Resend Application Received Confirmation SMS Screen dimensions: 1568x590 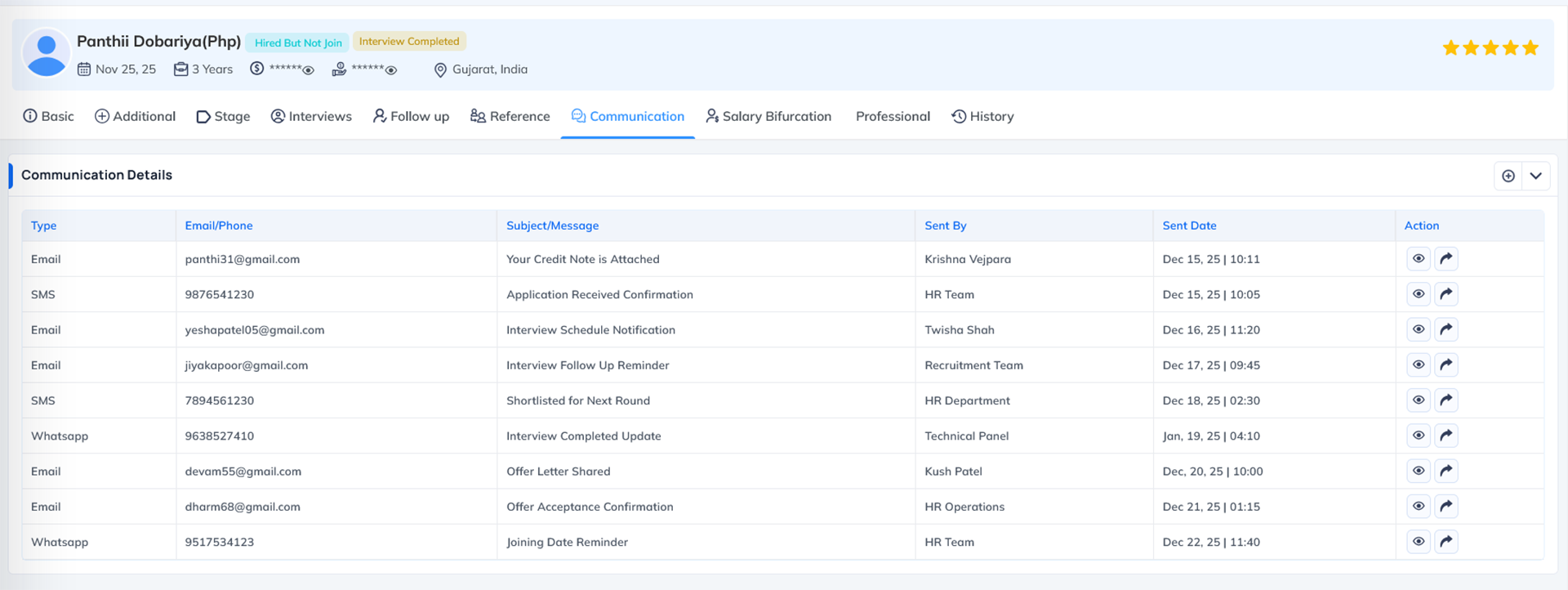tap(1445, 294)
